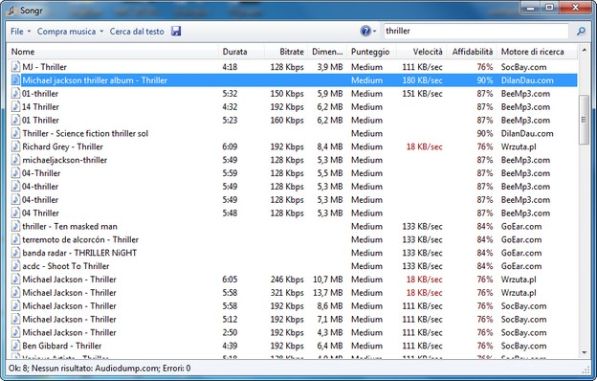
Task: Click the scrollbar down arrow
Action: pos(584,353)
